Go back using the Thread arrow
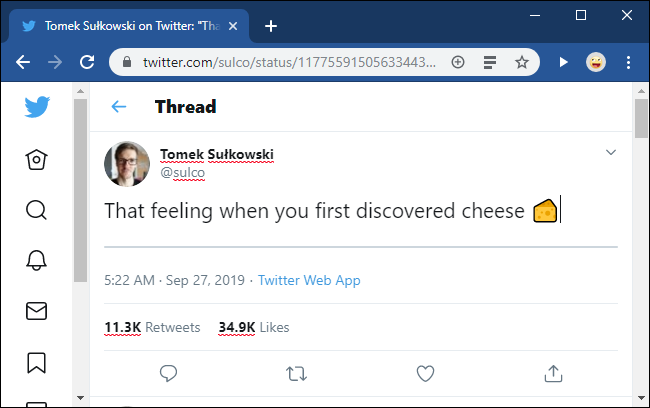Screen dimensions: 650x408 [x=119, y=107]
